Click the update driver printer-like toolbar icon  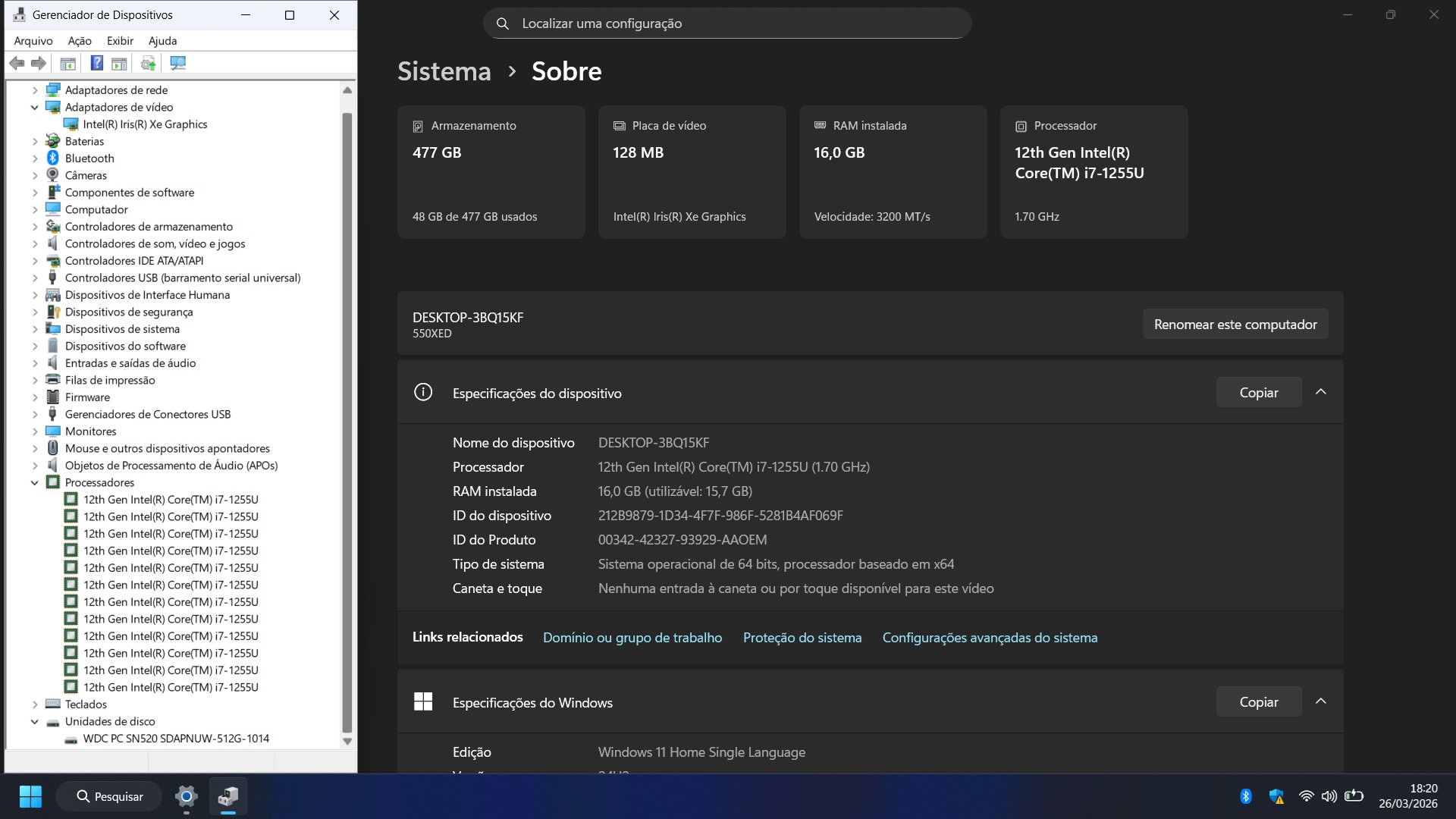(148, 63)
